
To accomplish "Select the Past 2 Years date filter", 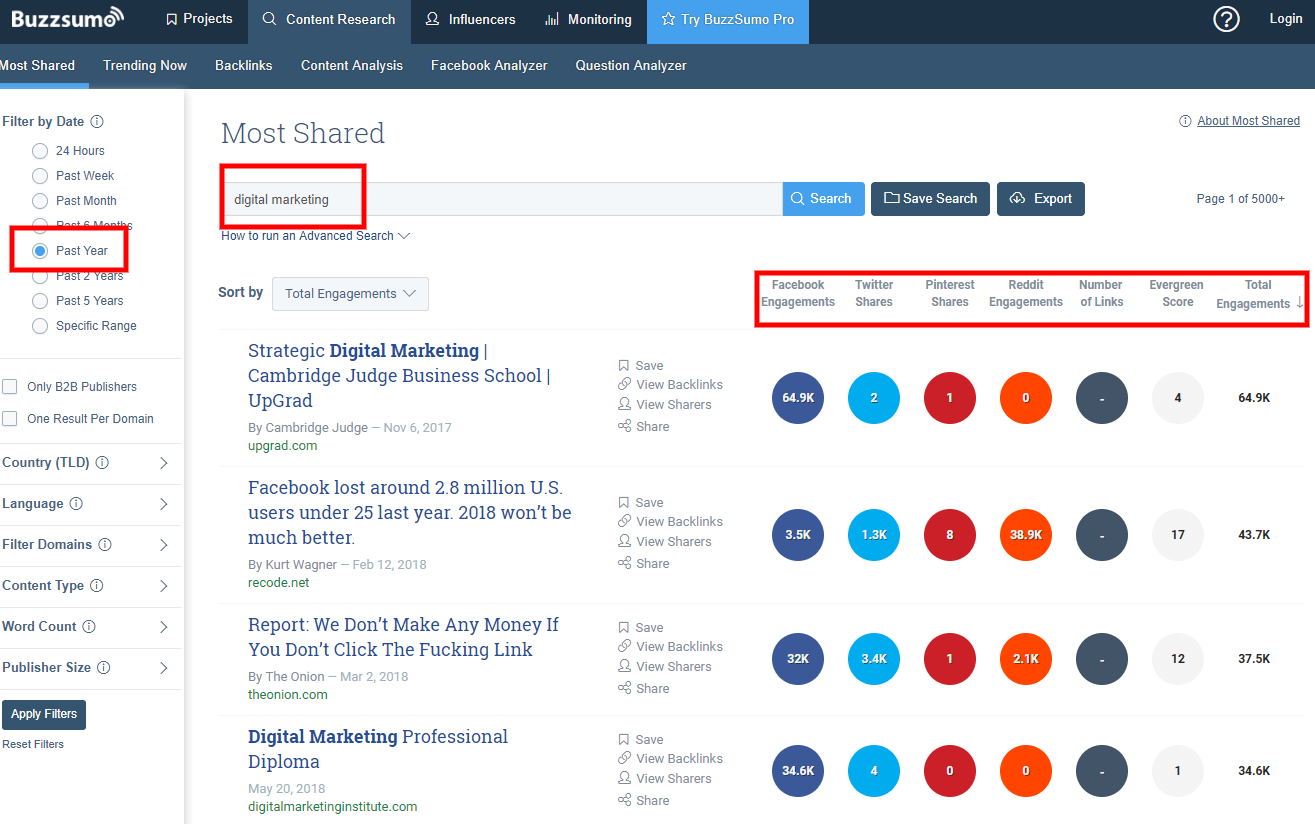I will point(40,276).
